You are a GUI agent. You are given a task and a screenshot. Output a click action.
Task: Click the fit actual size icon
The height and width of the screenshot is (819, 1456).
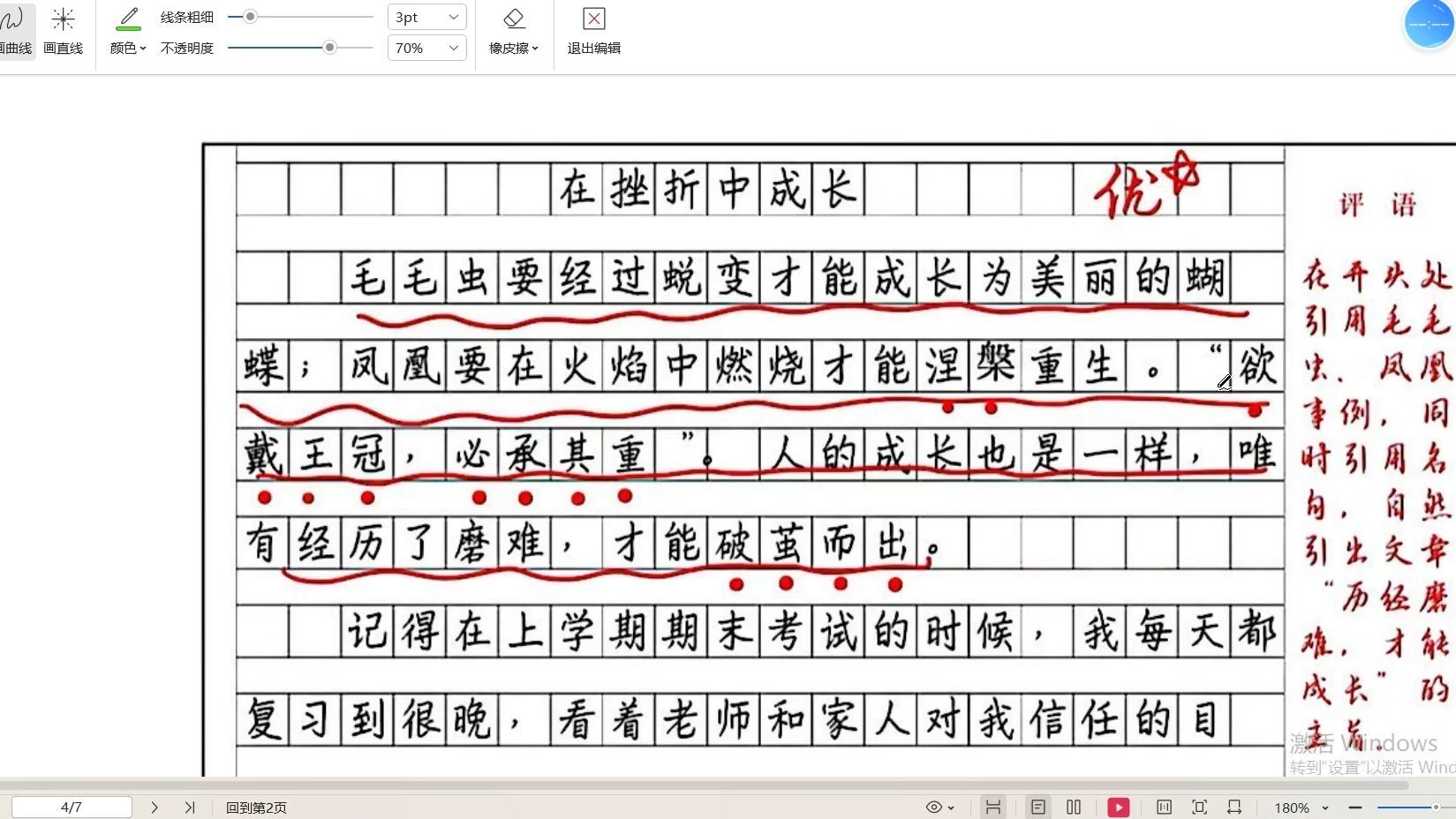(x=1164, y=807)
